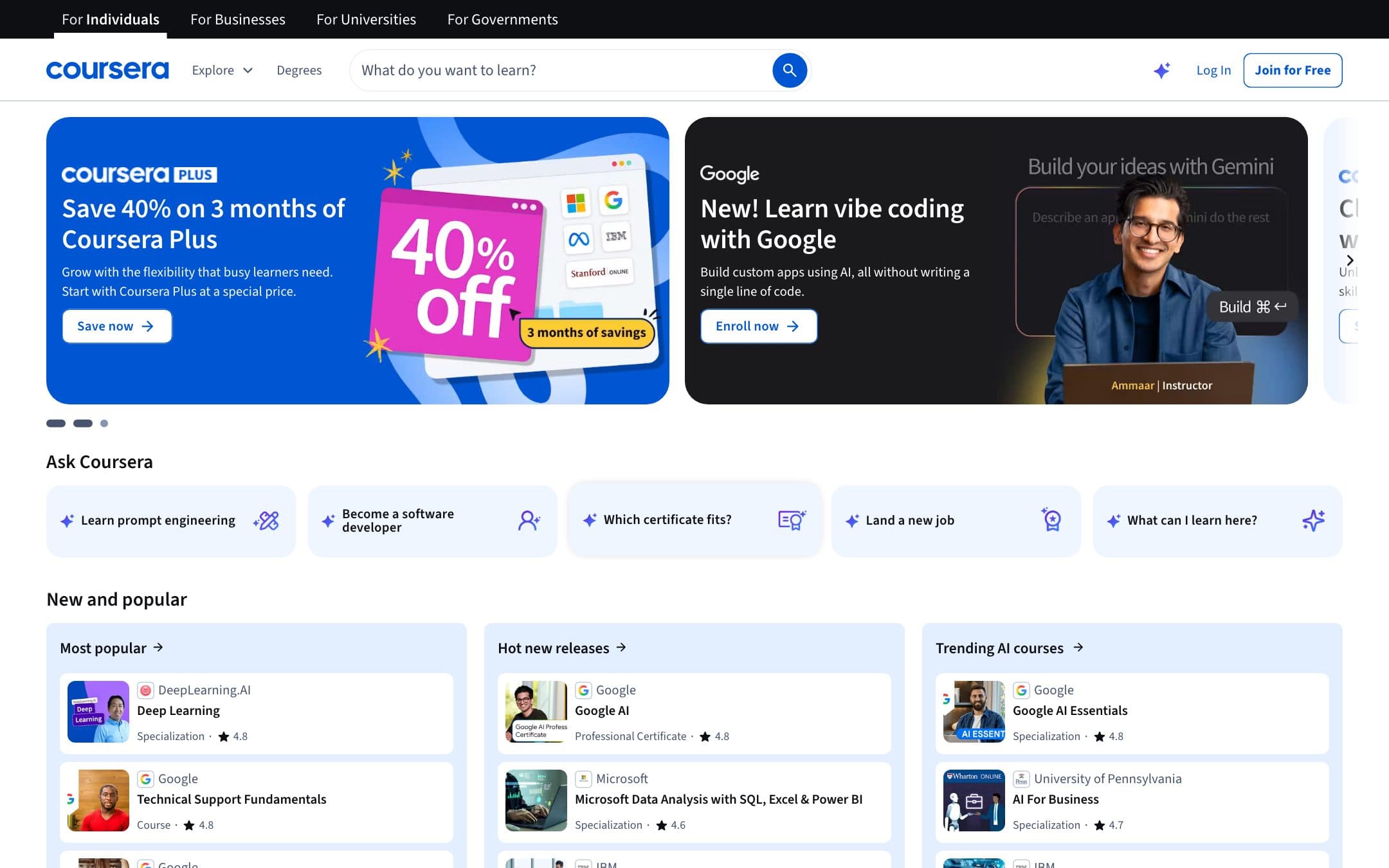Go to the For Governments tab
This screenshot has height=868, width=1389.
(502, 19)
